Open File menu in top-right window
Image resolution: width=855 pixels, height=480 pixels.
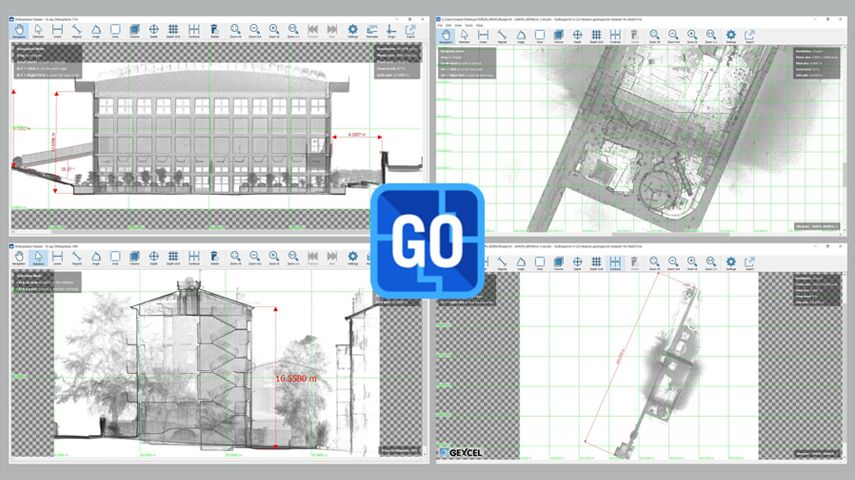tap(440, 25)
